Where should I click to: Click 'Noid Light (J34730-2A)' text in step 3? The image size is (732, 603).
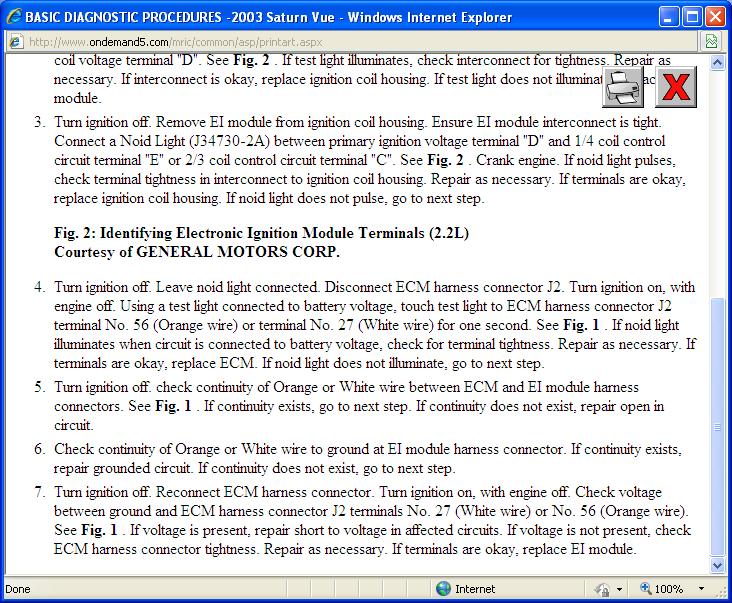click(195, 141)
